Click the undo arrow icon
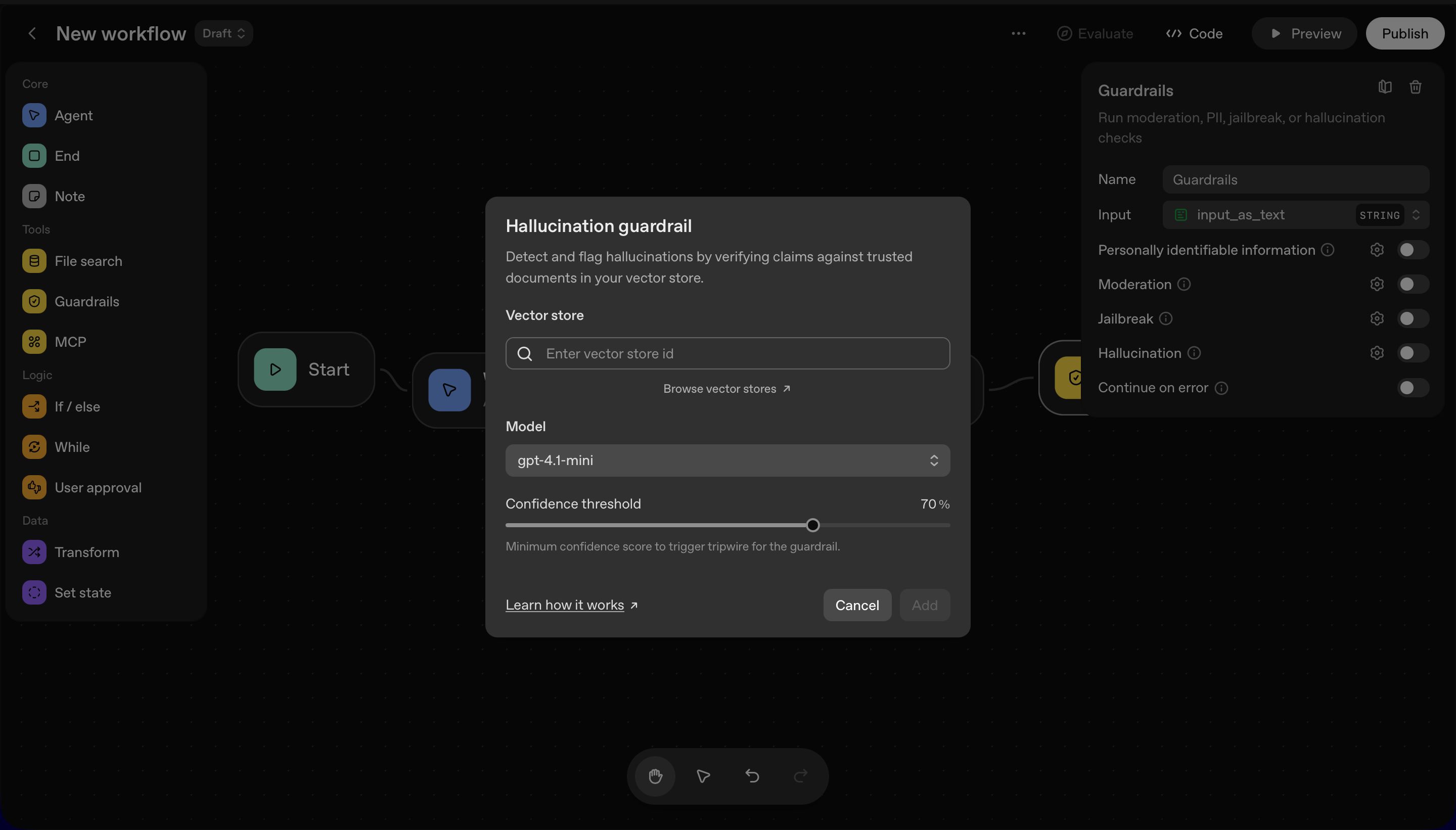Viewport: 1456px width, 830px height. pos(752,776)
